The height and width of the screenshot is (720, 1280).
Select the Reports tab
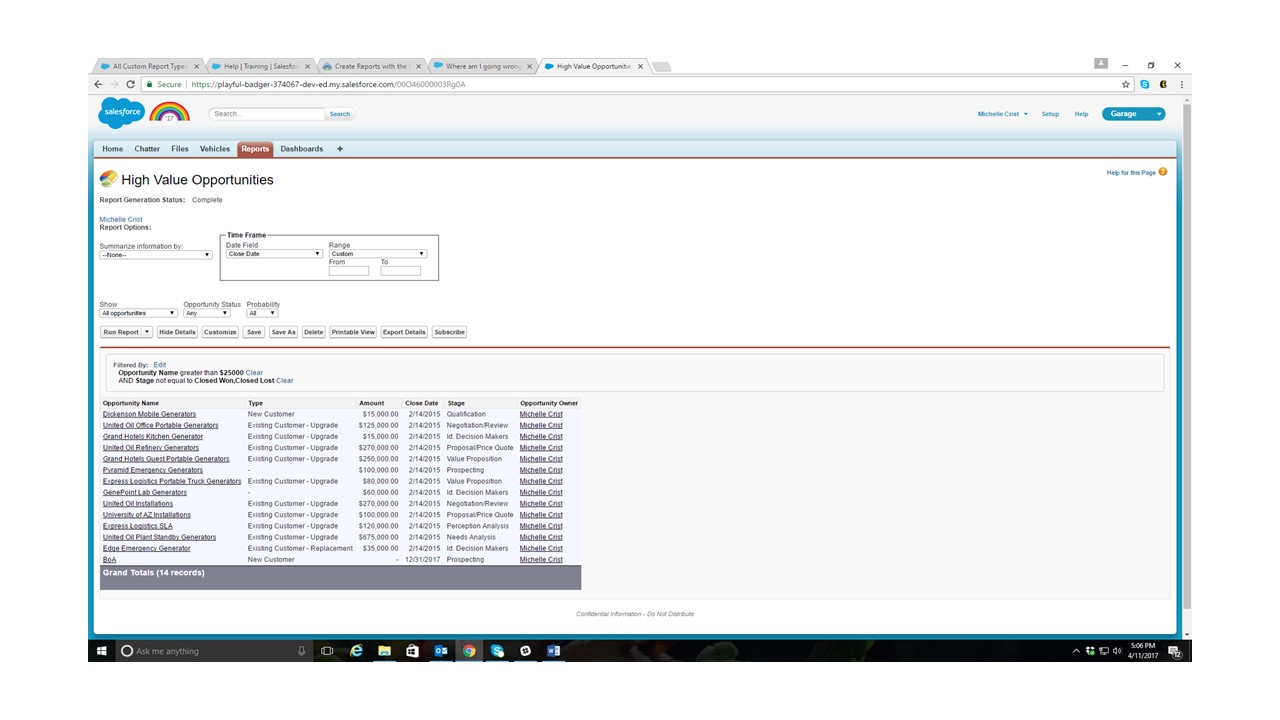click(x=255, y=149)
